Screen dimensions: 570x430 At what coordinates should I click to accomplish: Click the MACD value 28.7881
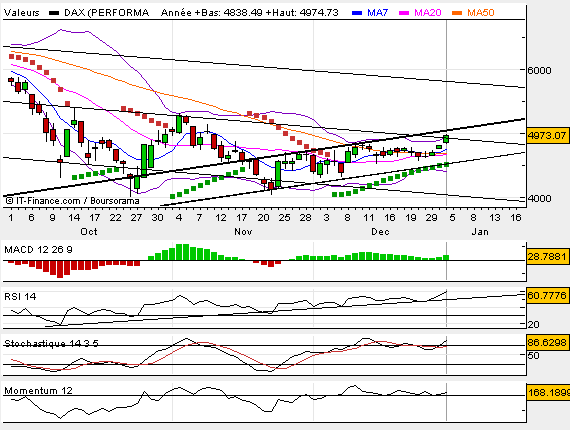point(547,257)
